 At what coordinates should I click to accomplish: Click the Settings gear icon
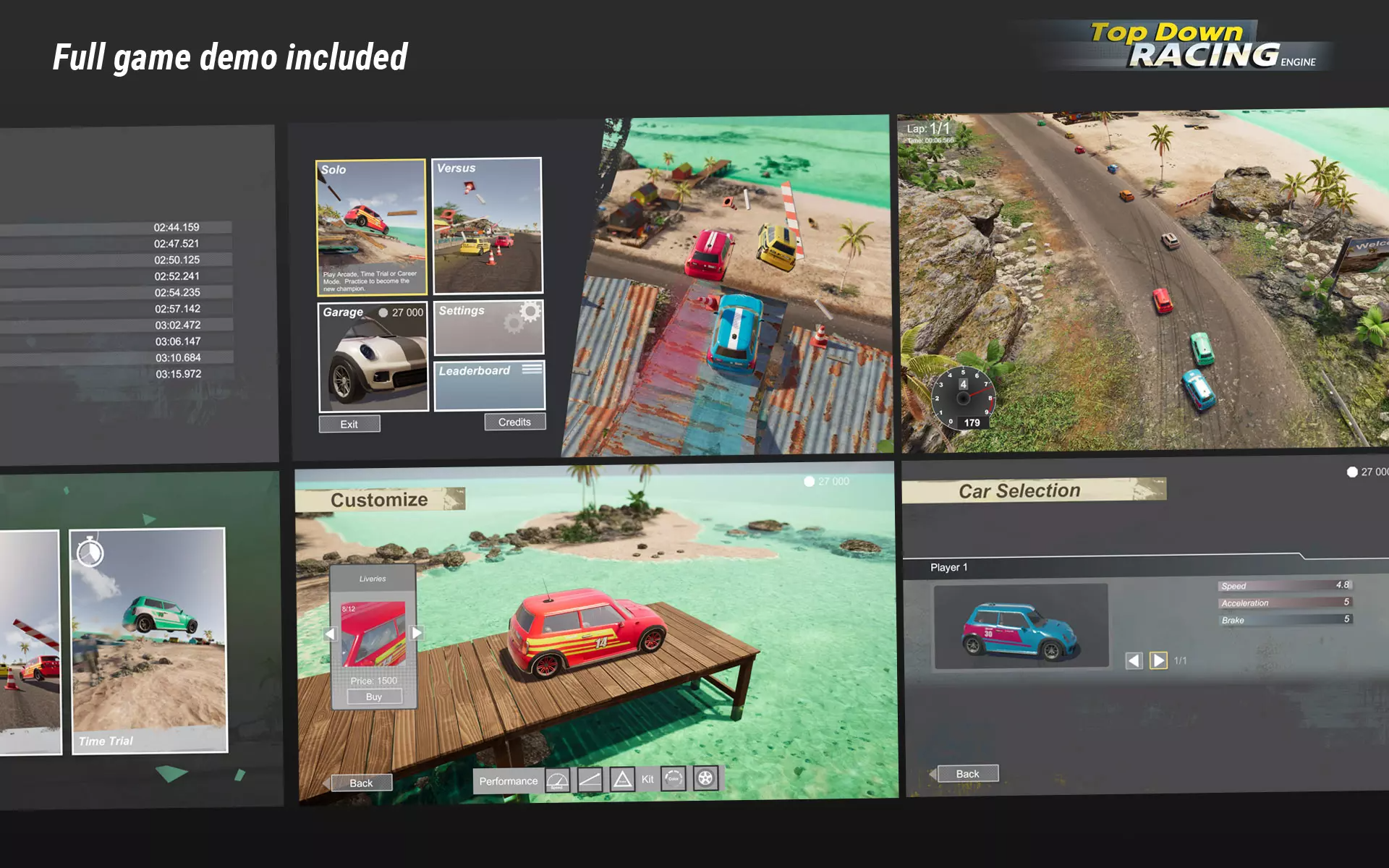(x=530, y=312)
